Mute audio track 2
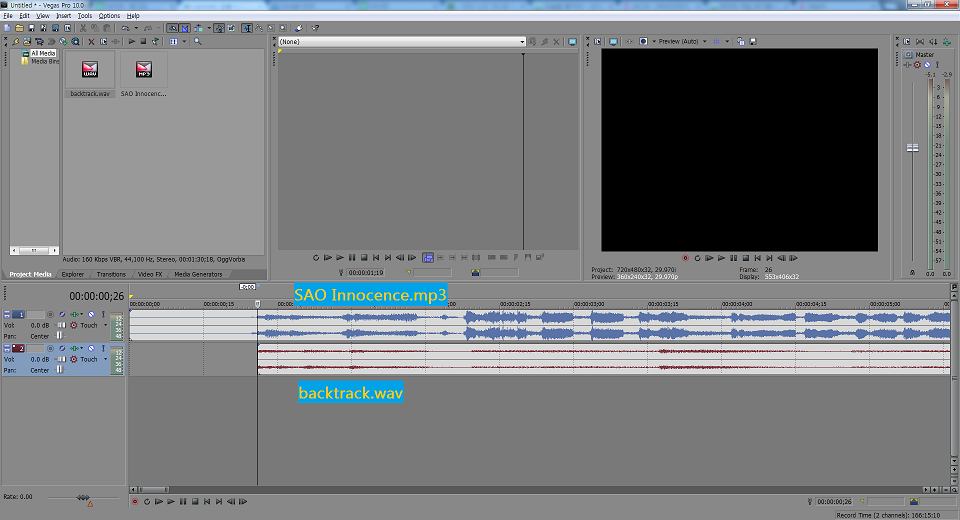 tap(91, 348)
